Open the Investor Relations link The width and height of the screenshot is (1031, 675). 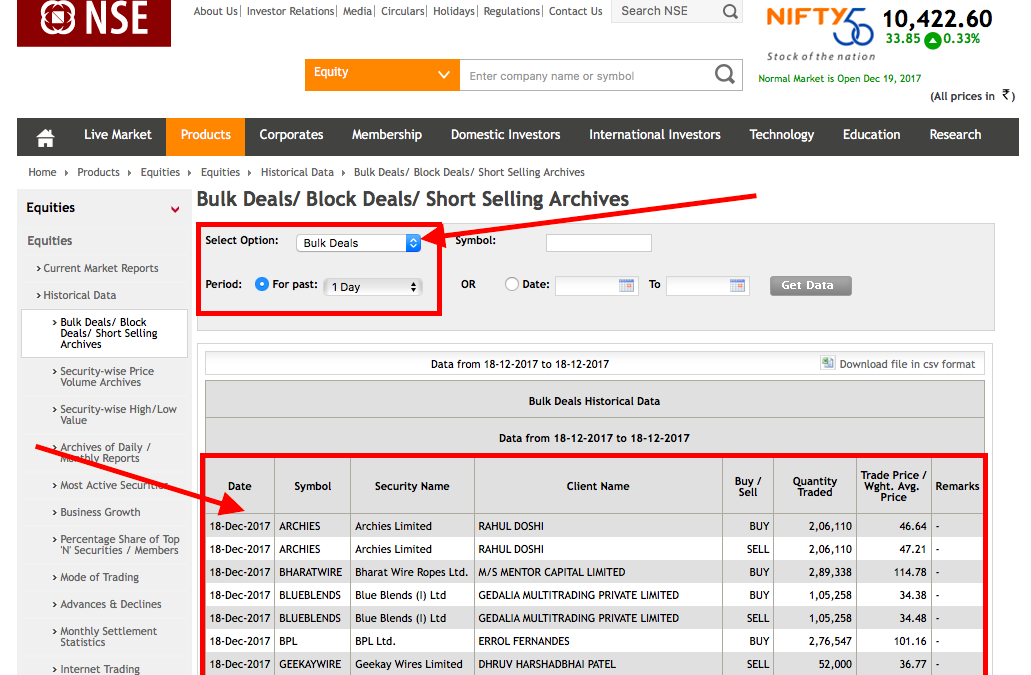click(x=290, y=11)
